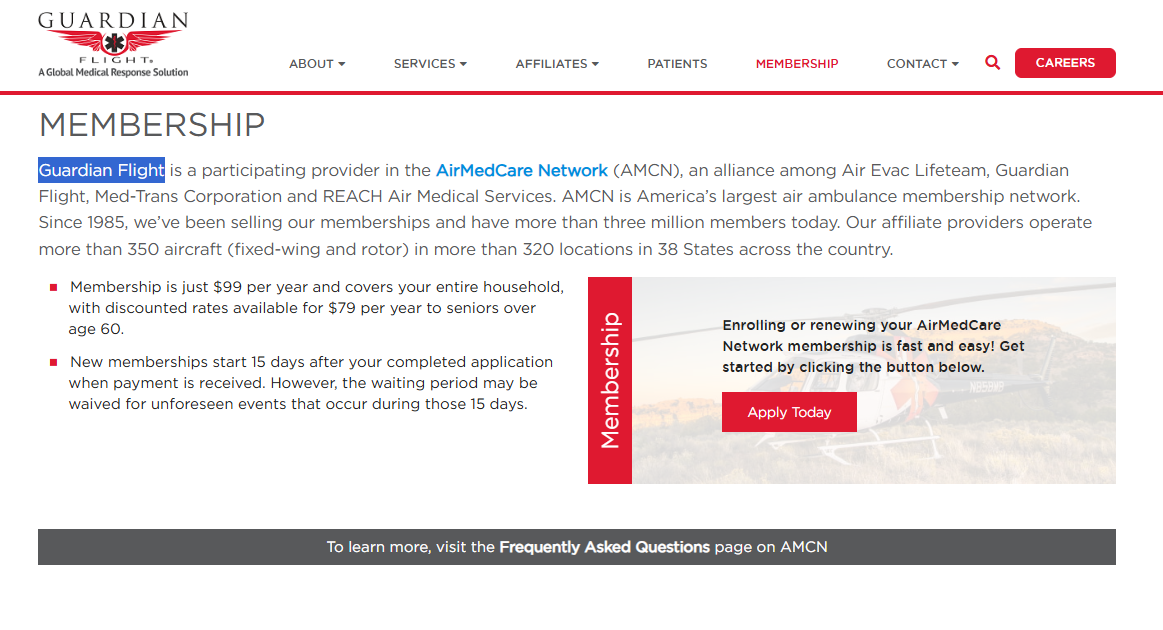This screenshot has width=1163, height=630.
Task: Open the SERVICES dropdown arrow
Action: point(463,64)
